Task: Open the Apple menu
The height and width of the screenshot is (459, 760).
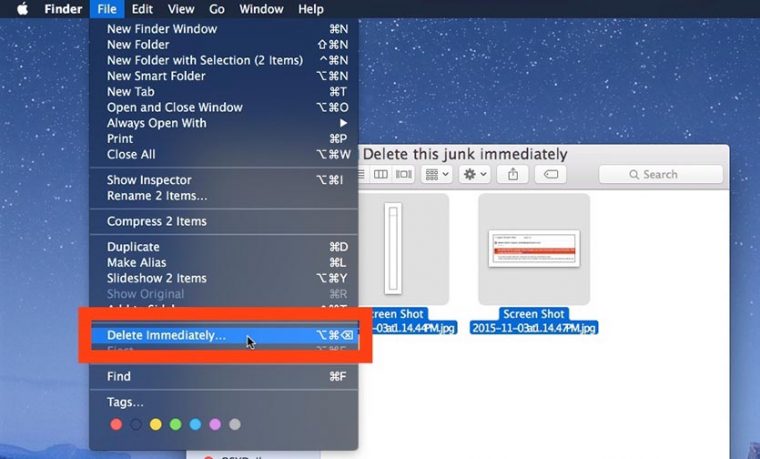Action: [22, 9]
